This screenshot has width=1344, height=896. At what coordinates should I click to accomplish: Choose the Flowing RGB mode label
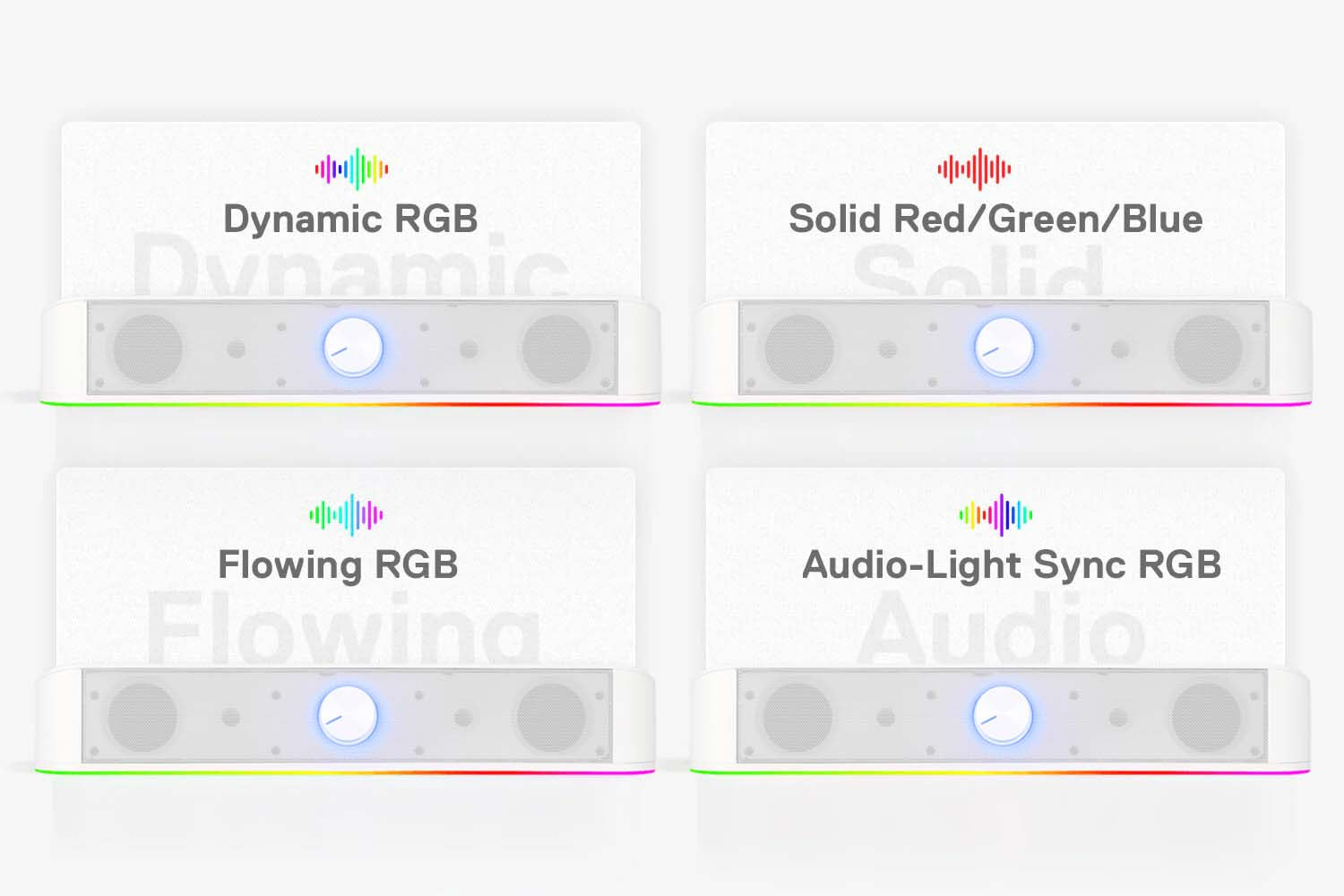pyautogui.click(x=339, y=565)
